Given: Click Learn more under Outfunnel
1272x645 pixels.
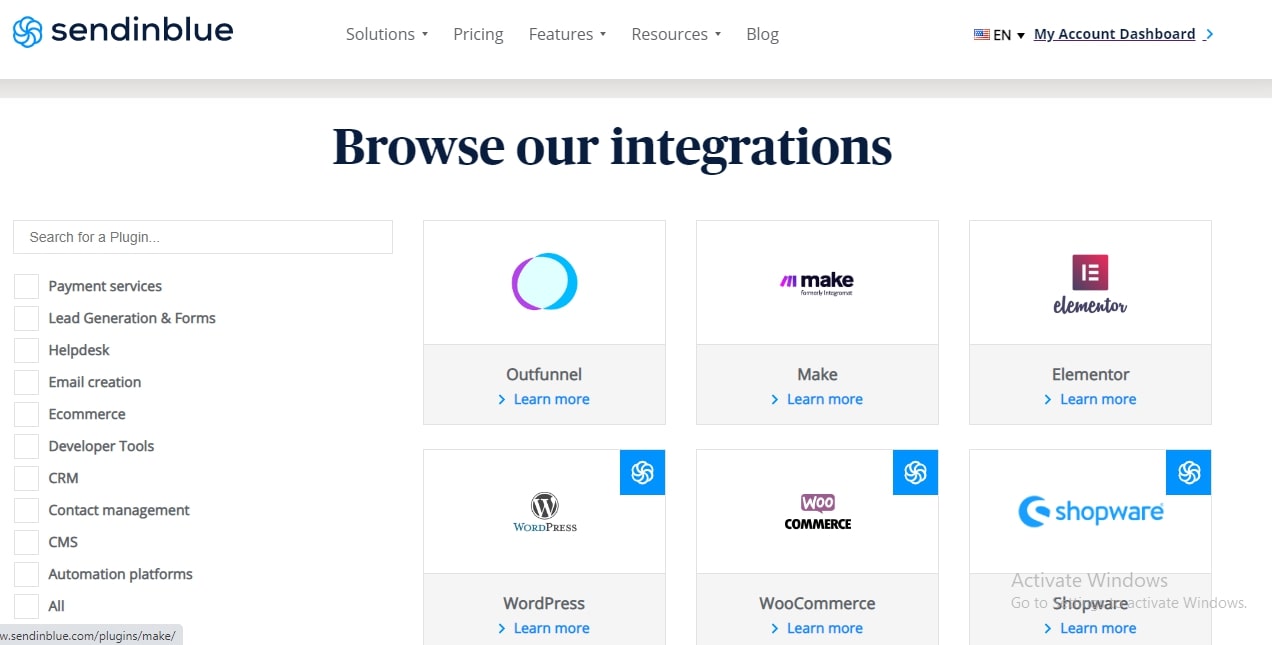Looking at the screenshot, I should [x=544, y=399].
